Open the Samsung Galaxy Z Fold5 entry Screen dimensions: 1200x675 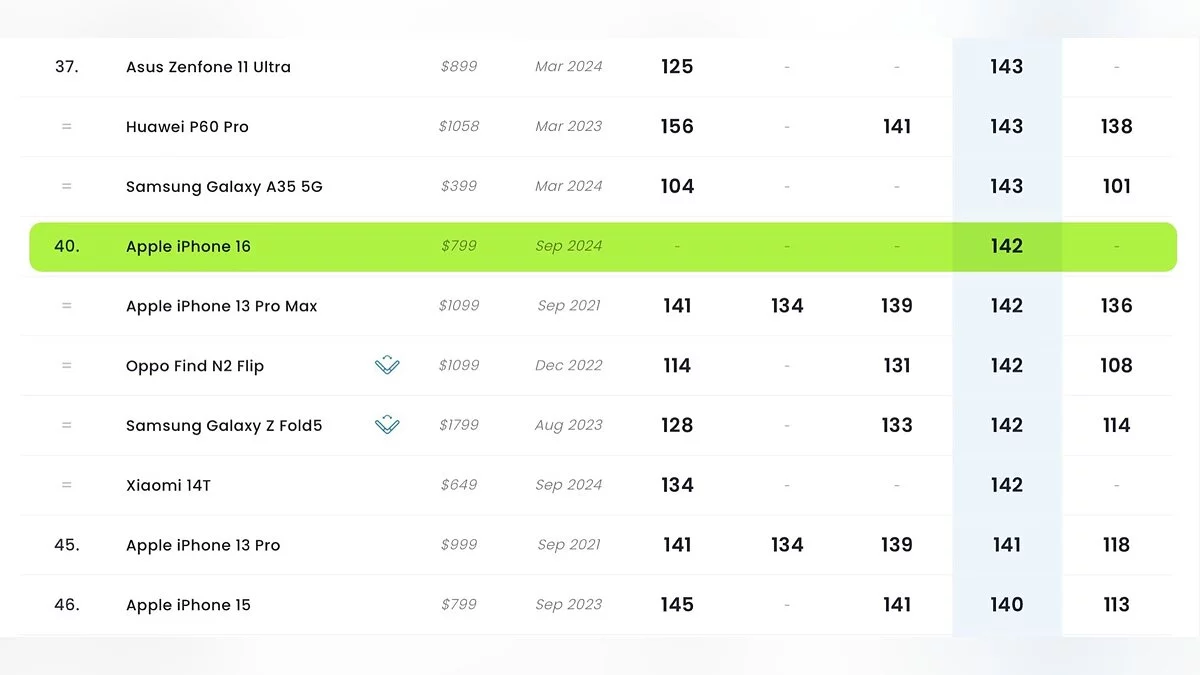pyautogui.click(x=224, y=426)
